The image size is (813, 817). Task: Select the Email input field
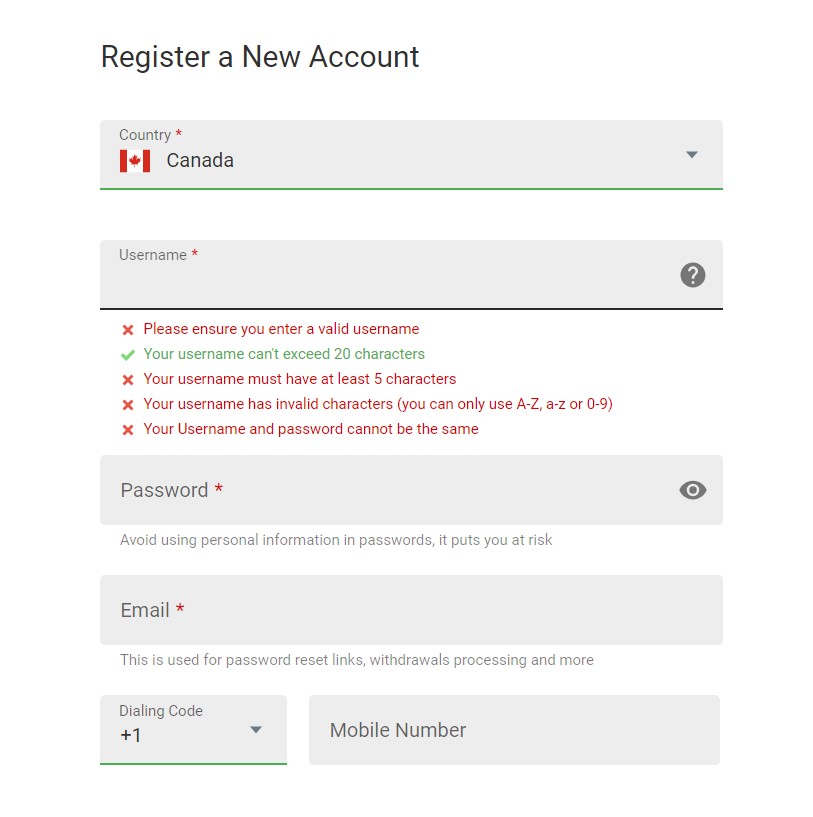410,610
